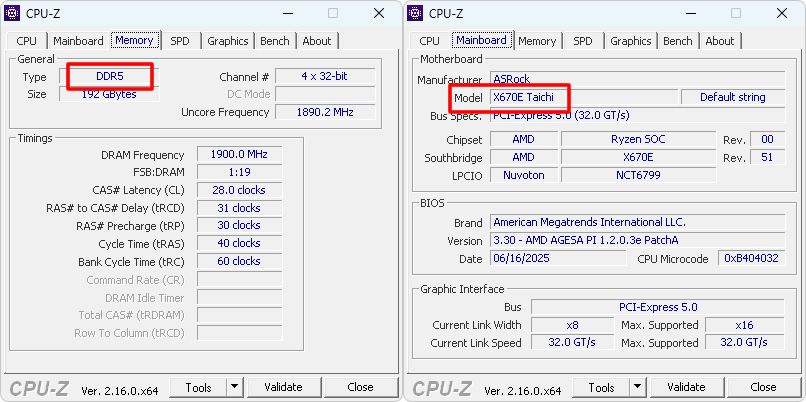Viewport: 806px width, 402px height.
Task: Click Southbridge Rev. 51 value
Action: point(767,157)
